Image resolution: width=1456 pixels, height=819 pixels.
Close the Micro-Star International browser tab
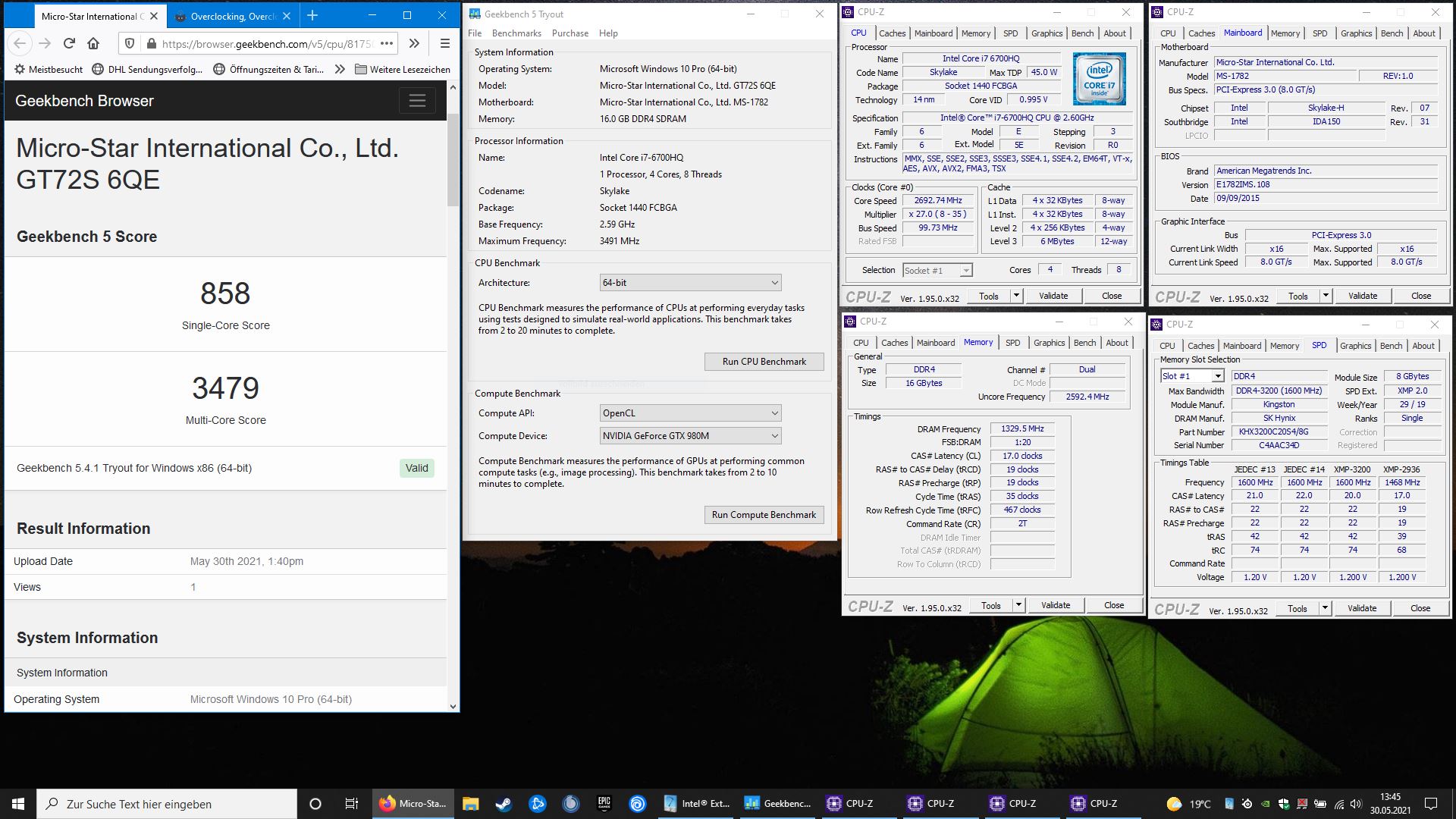coord(154,16)
